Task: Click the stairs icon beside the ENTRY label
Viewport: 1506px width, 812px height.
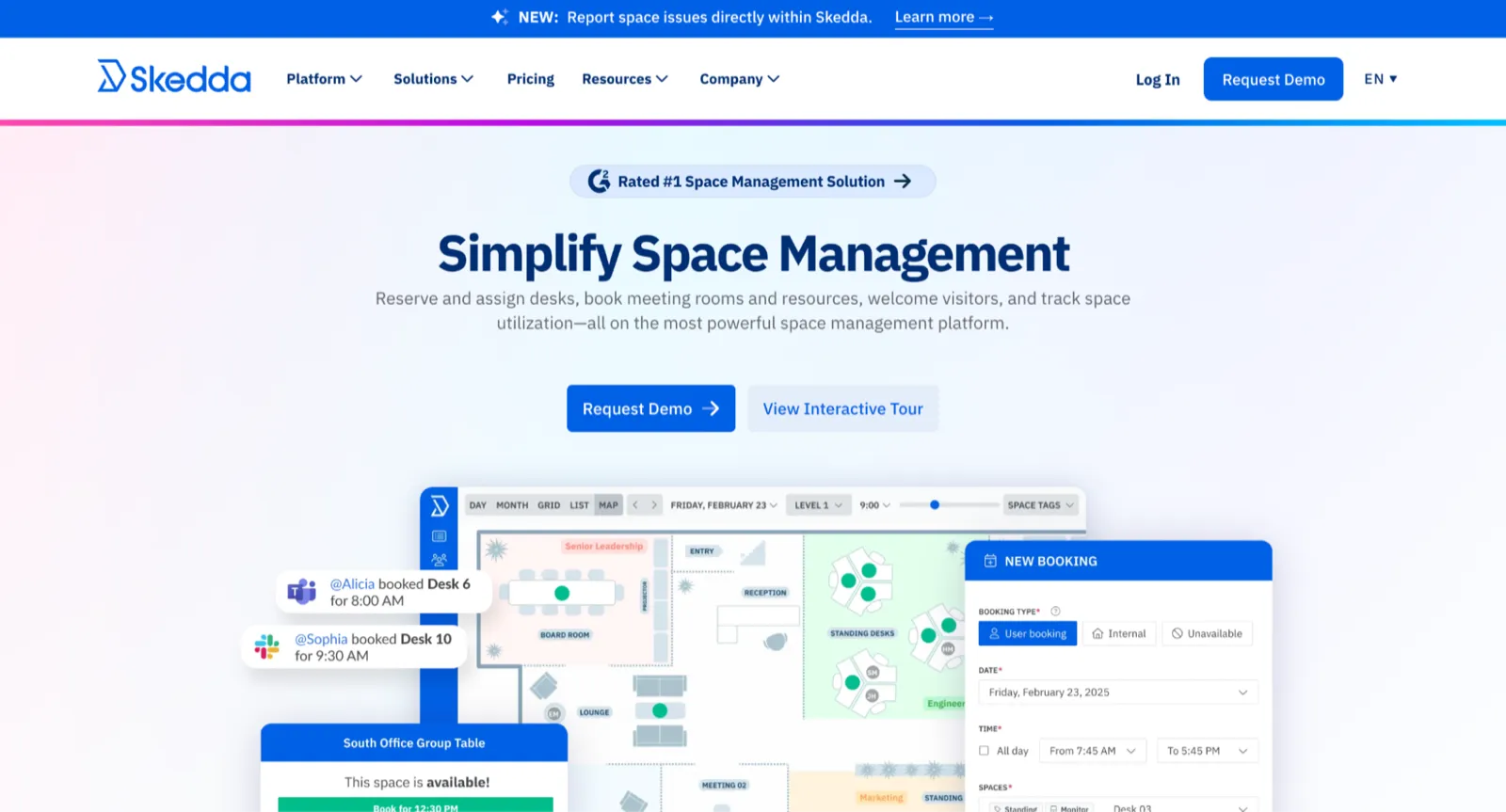Action: click(x=752, y=552)
